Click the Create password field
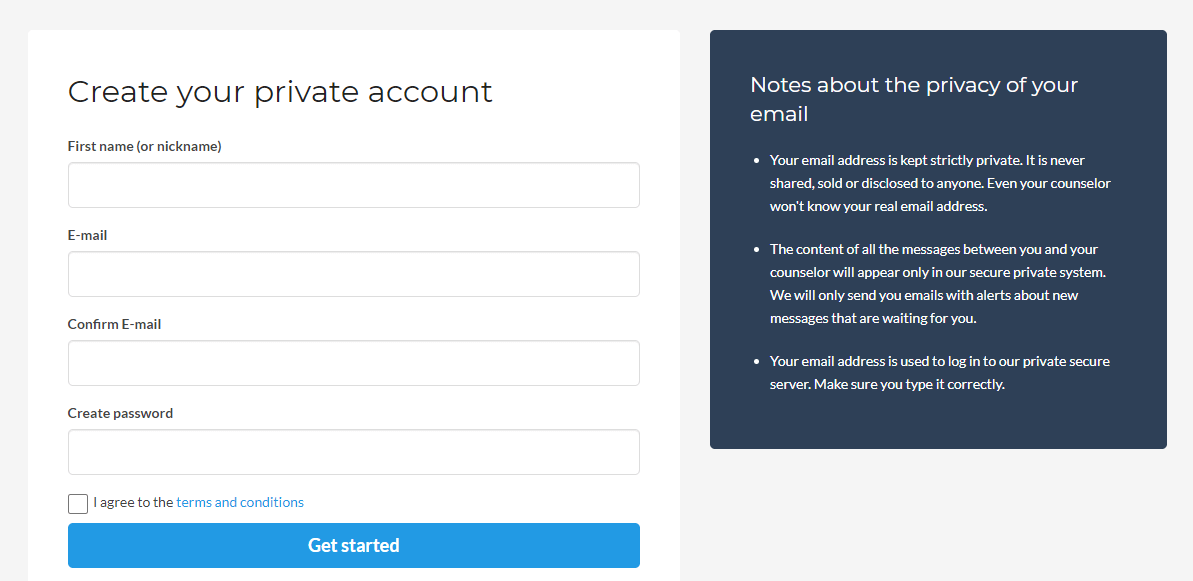The width and height of the screenshot is (1193, 581). 353,451
